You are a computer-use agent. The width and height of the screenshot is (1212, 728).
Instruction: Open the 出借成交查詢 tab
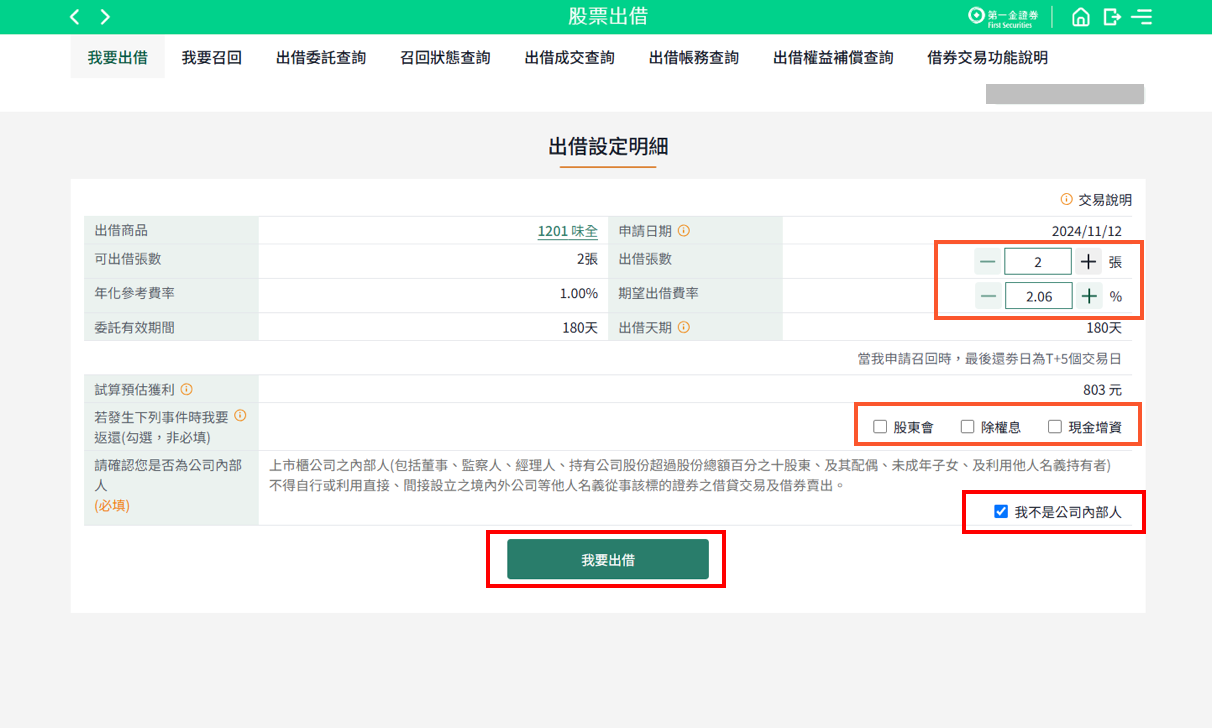click(569, 58)
